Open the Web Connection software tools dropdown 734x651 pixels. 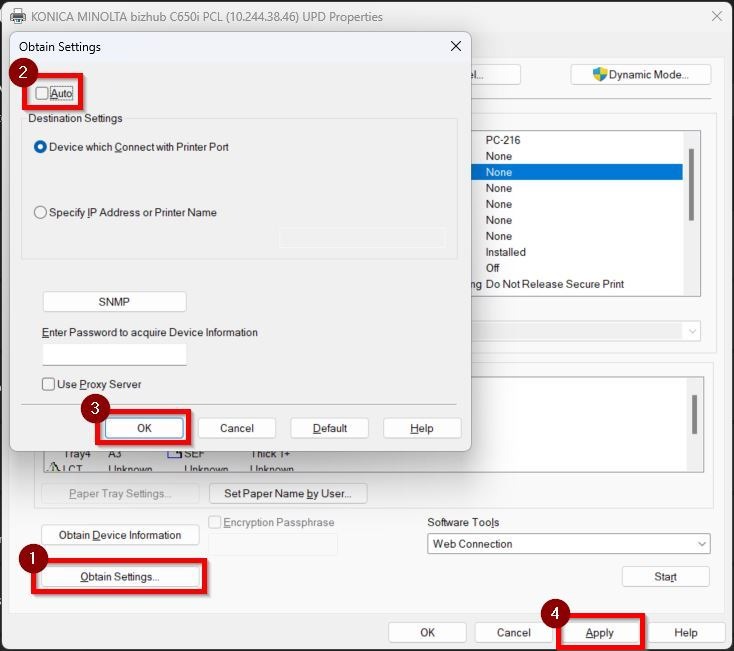(568, 544)
